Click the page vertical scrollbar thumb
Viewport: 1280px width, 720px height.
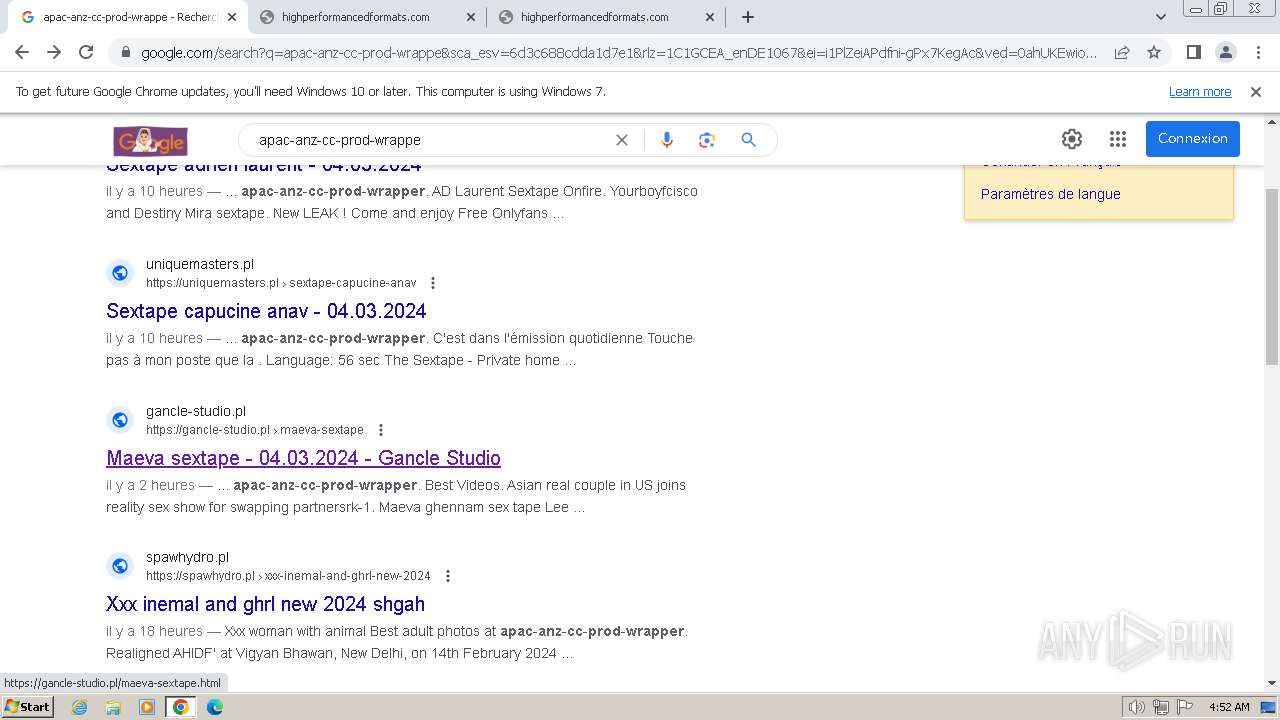point(1272,275)
